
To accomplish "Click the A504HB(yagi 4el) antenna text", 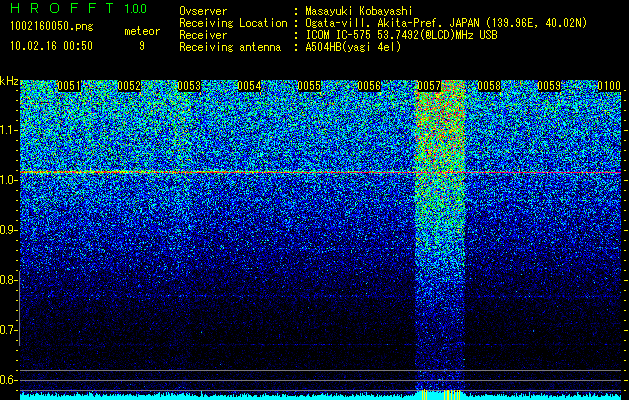I will click(353, 47).
